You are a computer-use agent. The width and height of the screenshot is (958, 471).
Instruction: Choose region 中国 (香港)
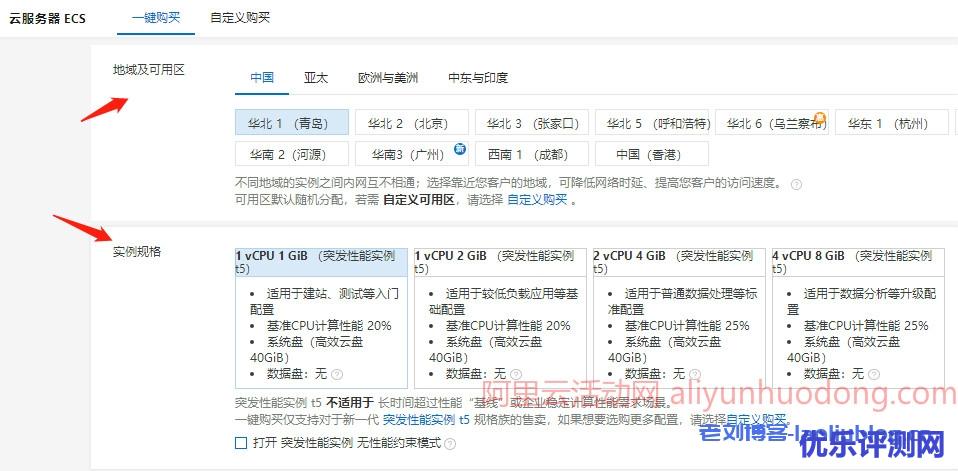652,154
